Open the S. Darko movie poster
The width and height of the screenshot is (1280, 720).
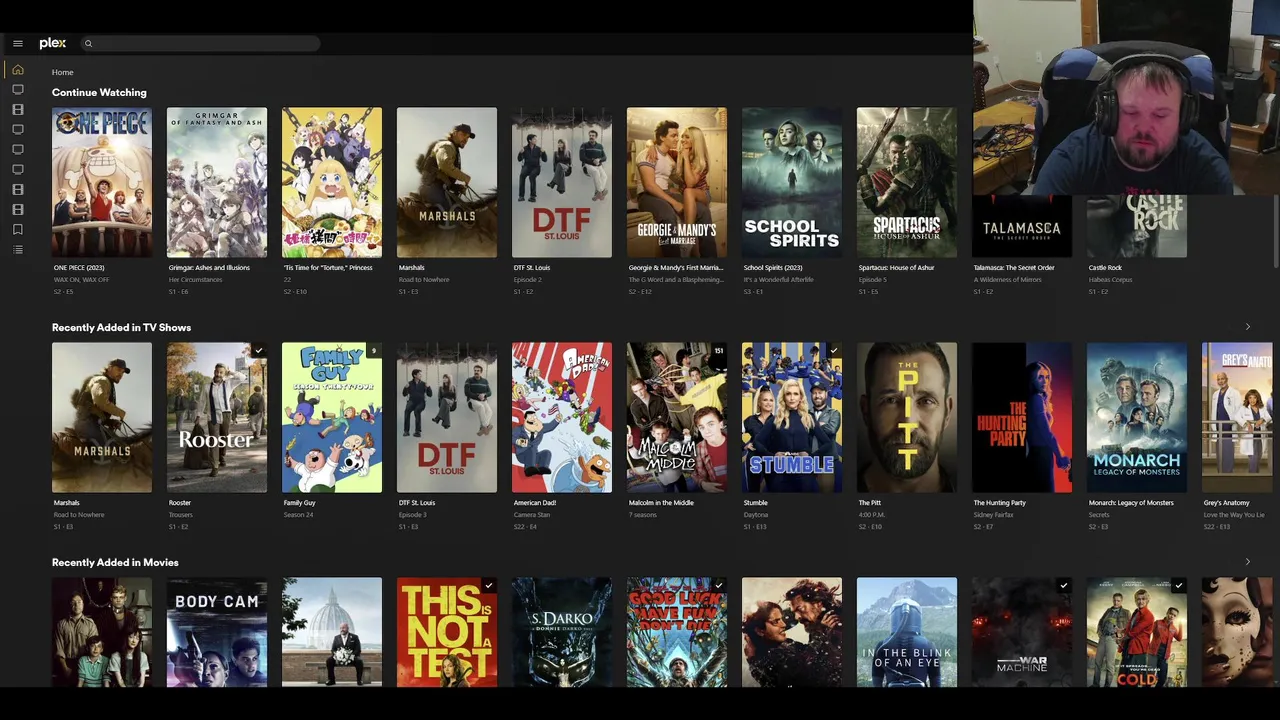point(562,632)
